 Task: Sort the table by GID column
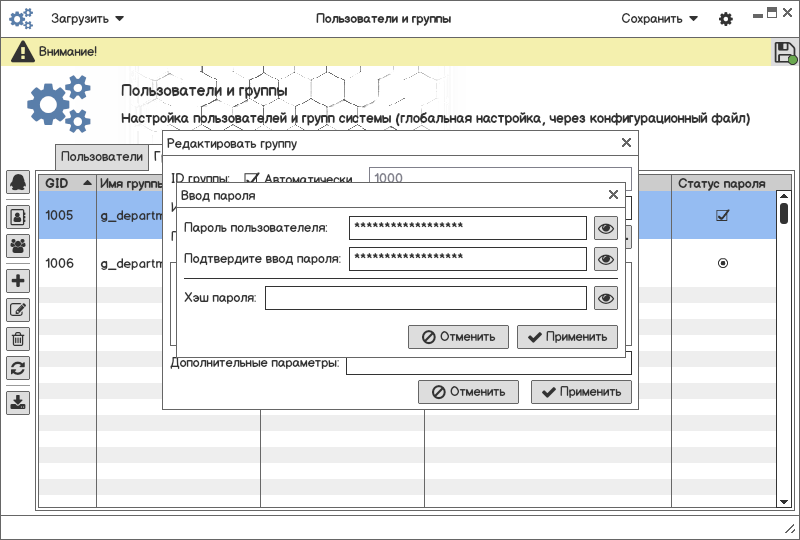tap(67, 183)
